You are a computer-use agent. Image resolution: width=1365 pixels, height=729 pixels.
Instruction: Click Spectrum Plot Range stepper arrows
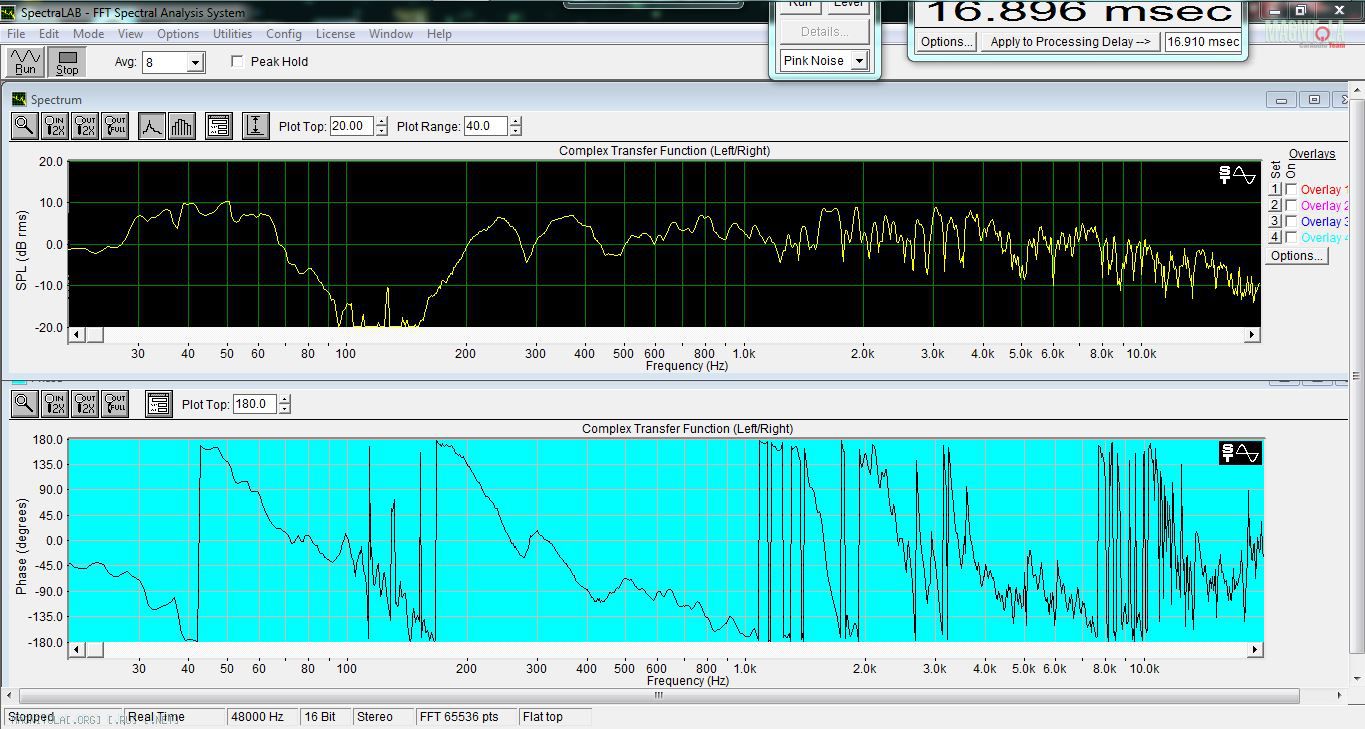[x=515, y=126]
